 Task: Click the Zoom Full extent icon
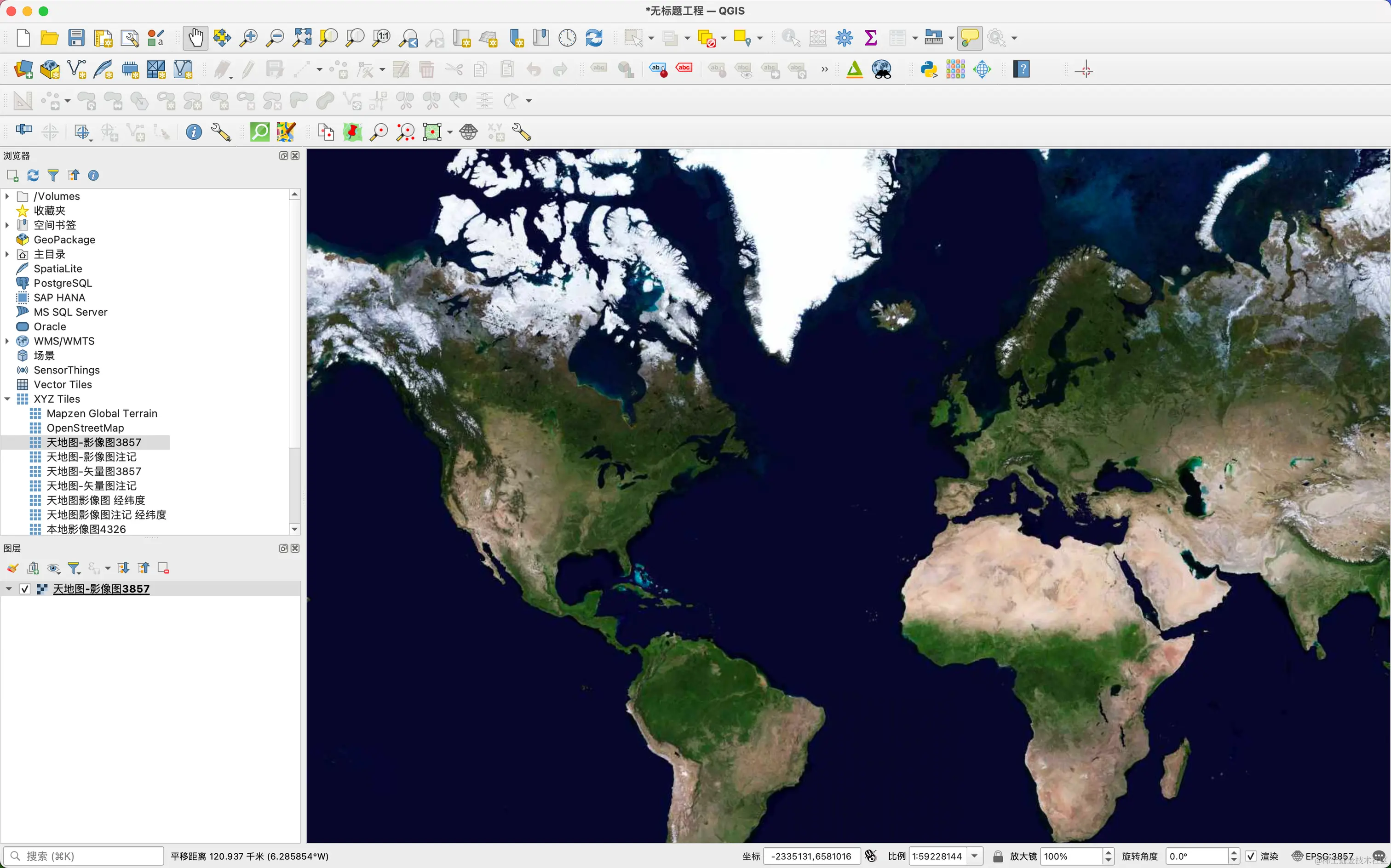[x=302, y=38]
